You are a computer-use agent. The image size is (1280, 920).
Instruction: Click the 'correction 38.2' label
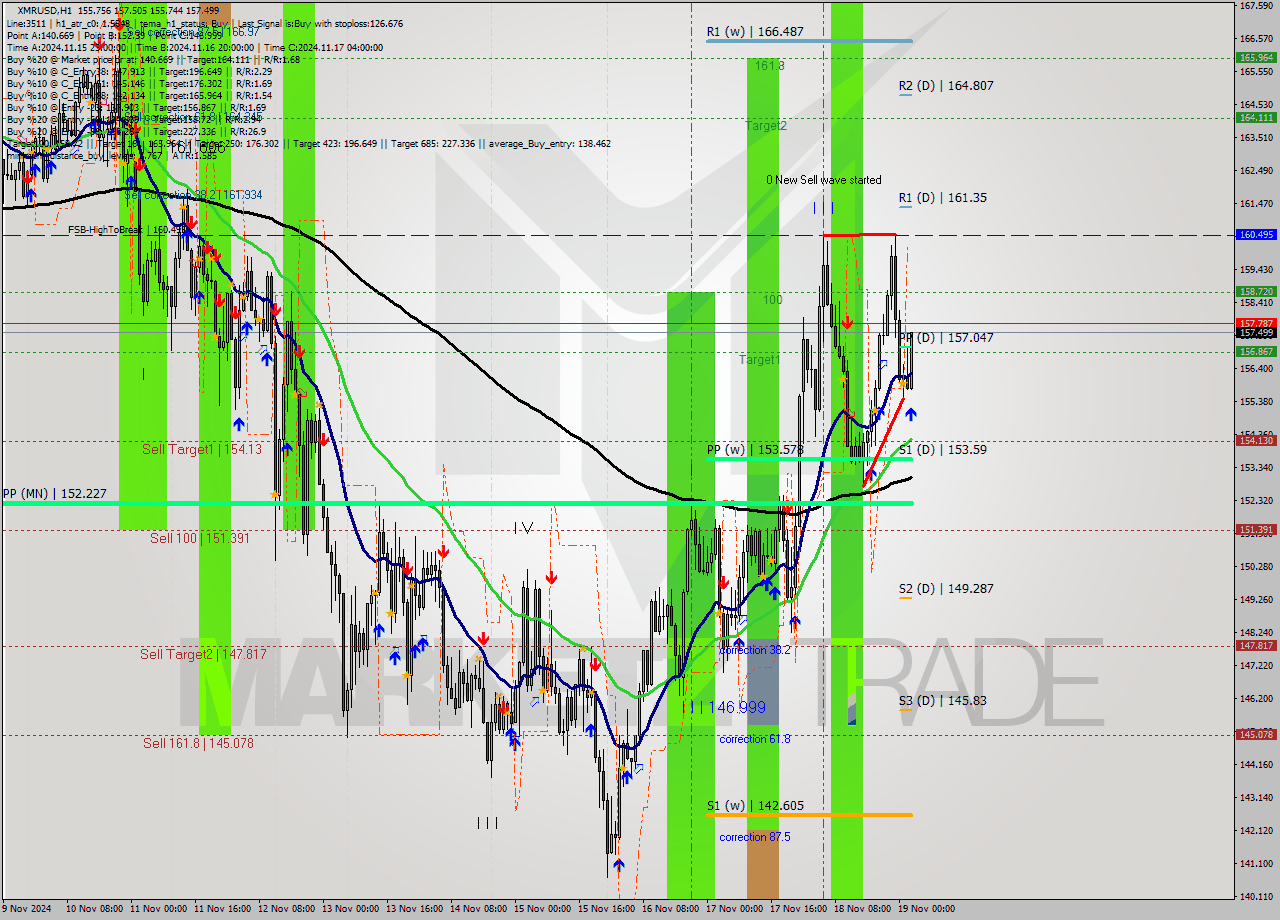tap(755, 650)
